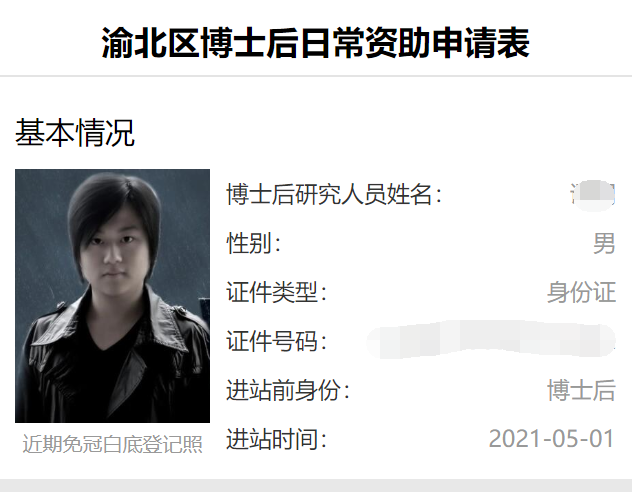Image resolution: width=632 pixels, height=492 pixels.
Task: Click the 性别 field label
Action: pos(254,243)
